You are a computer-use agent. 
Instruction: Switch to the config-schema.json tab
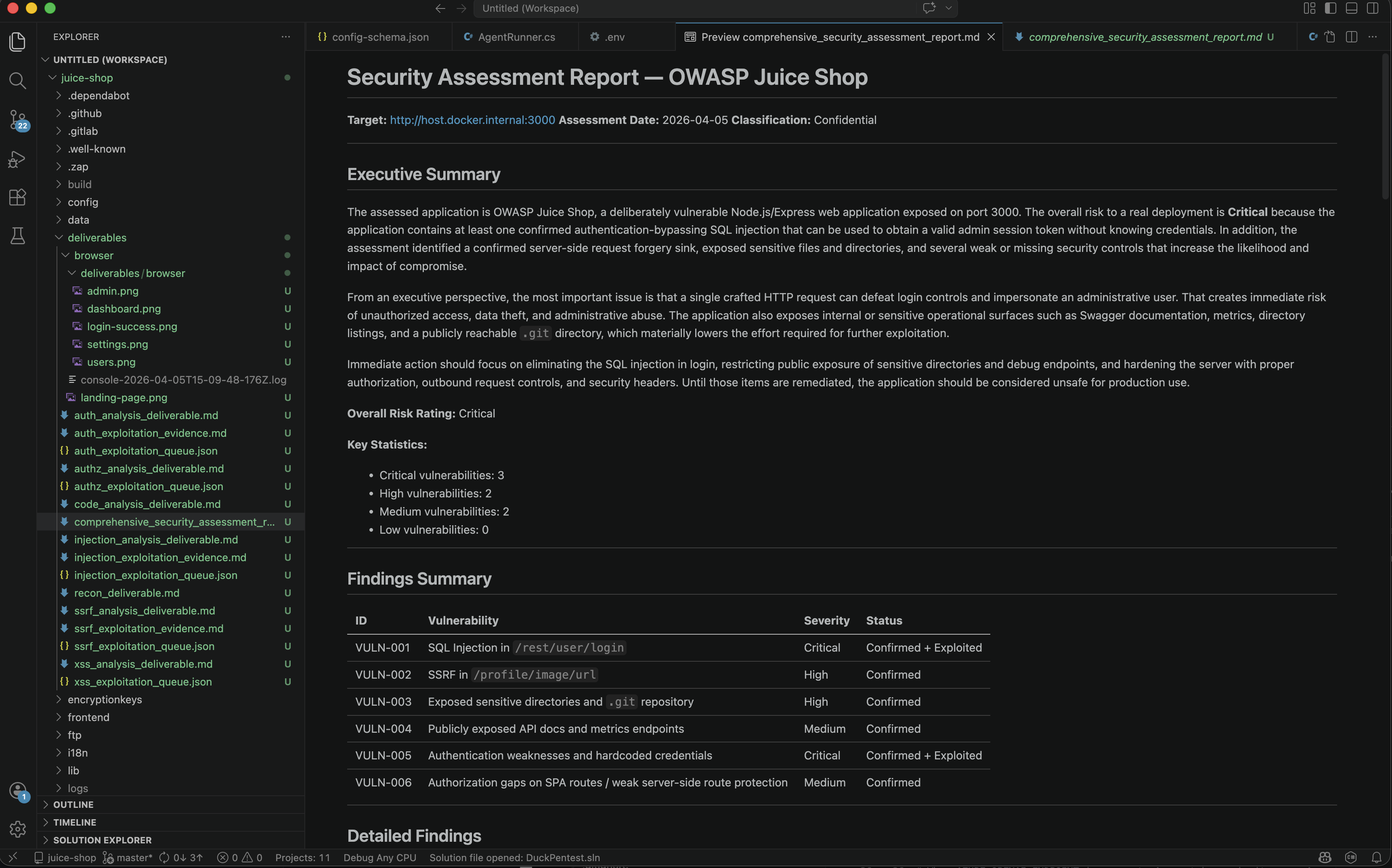point(379,37)
